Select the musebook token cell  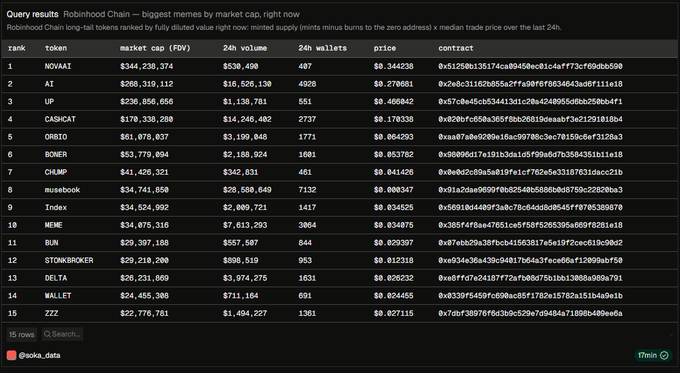62,190
